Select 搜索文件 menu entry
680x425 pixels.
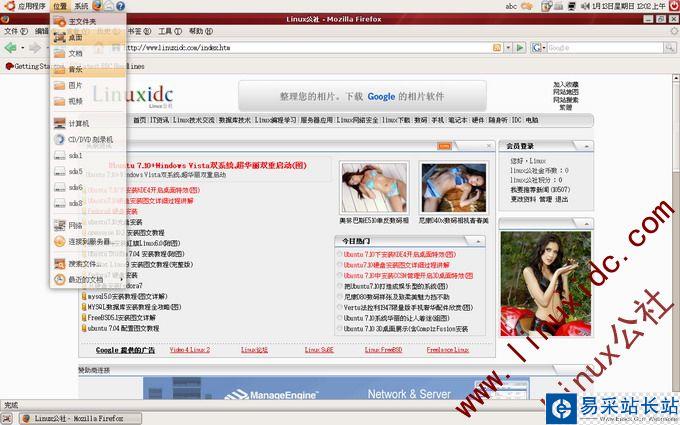click(88, 264)
